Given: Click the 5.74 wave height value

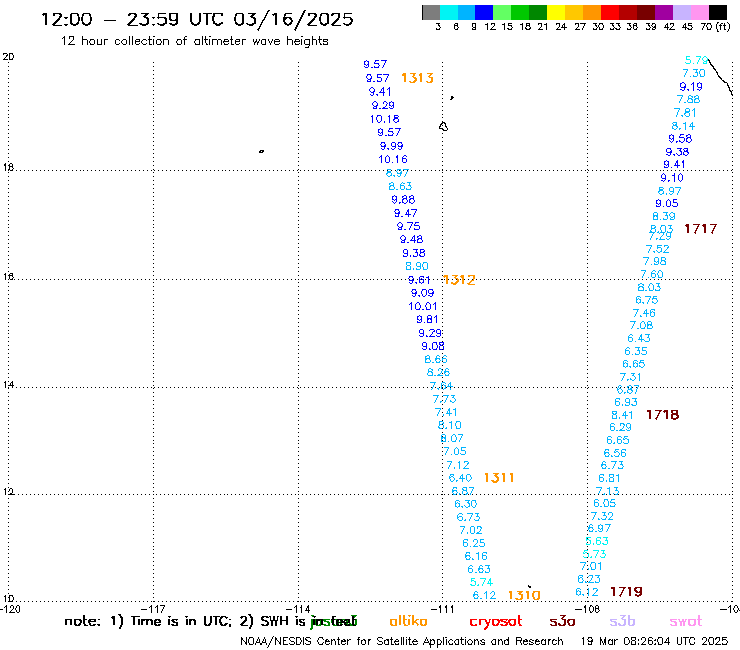Looking at the screenshot, I should 481,582.
